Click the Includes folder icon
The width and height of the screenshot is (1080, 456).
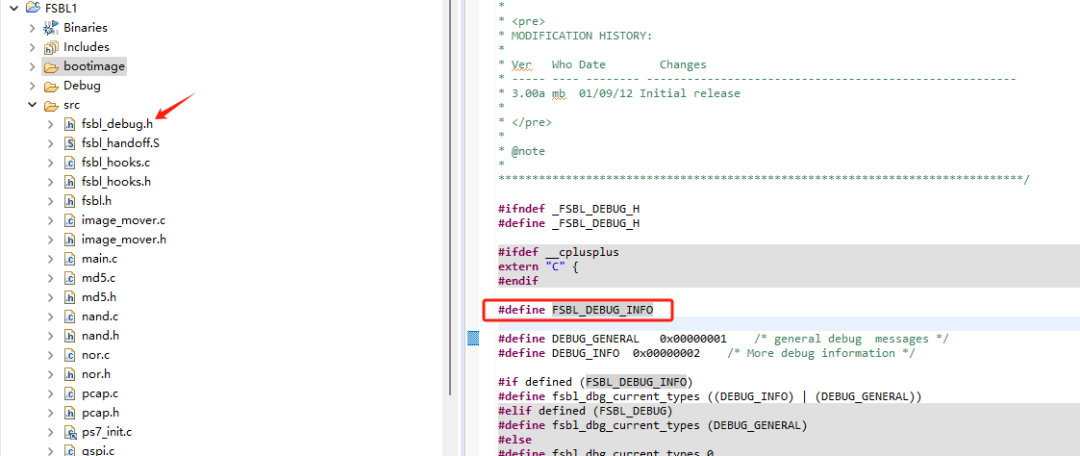pyautogui.click(x=51, y=47)
